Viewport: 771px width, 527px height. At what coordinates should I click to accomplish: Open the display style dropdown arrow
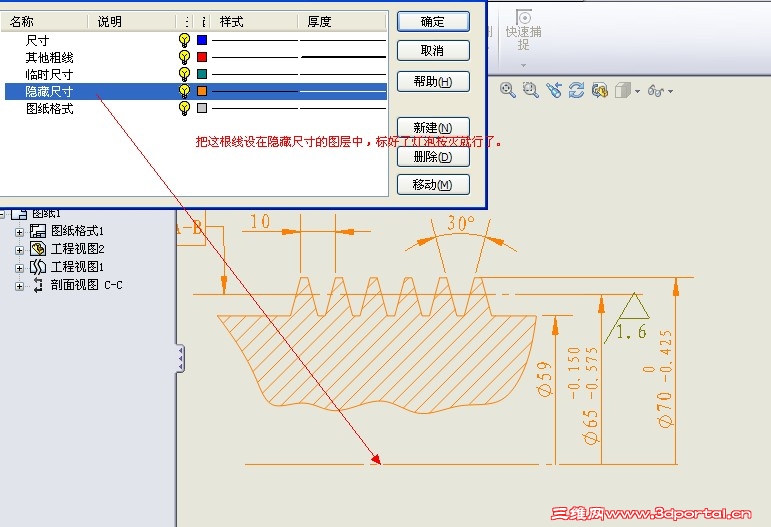(x=637, y=91)
